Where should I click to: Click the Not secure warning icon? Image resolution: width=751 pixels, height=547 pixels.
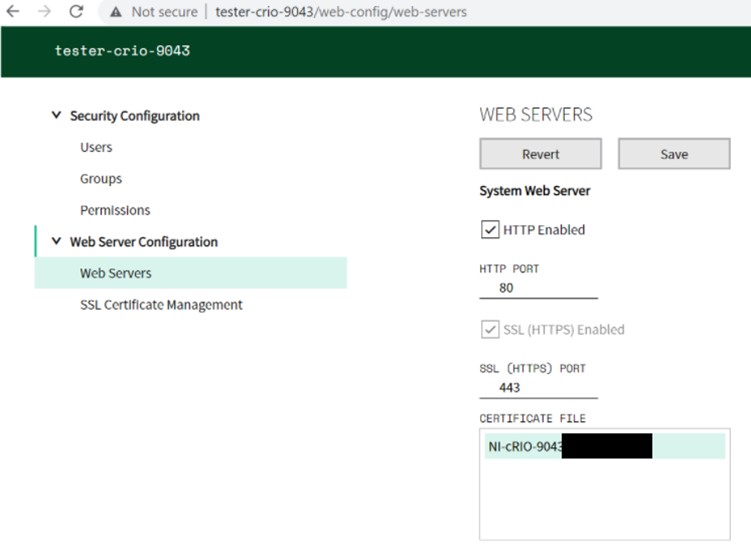click(116, 12)
